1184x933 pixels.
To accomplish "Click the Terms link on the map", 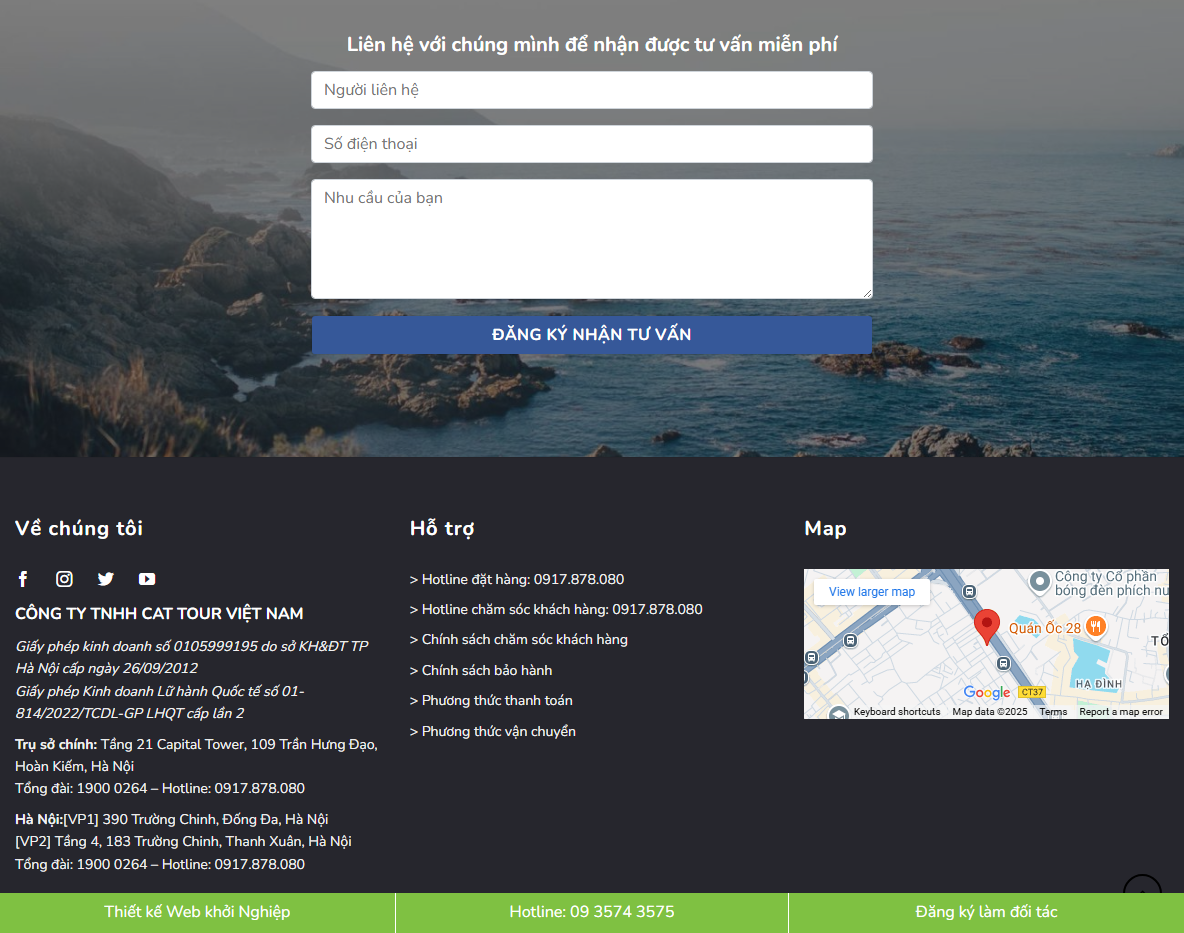I will tap(1052, 711).
